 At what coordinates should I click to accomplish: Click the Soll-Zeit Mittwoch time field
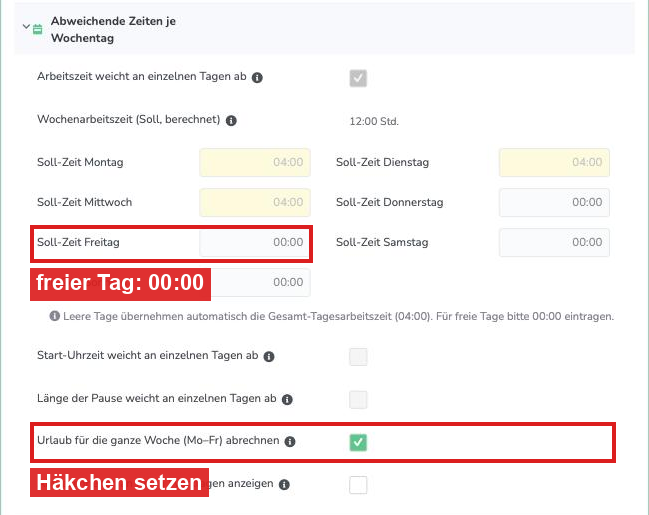click(255, 202)
